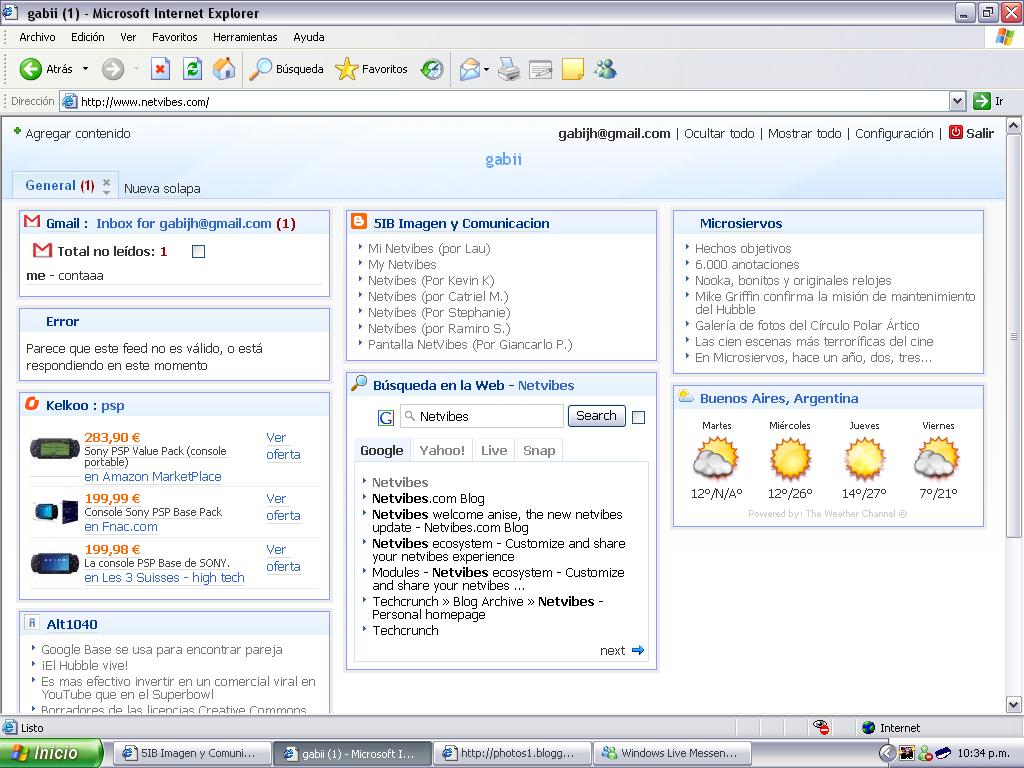
Task: Click the Gmail icon in widget header
Action: (32, 221)
